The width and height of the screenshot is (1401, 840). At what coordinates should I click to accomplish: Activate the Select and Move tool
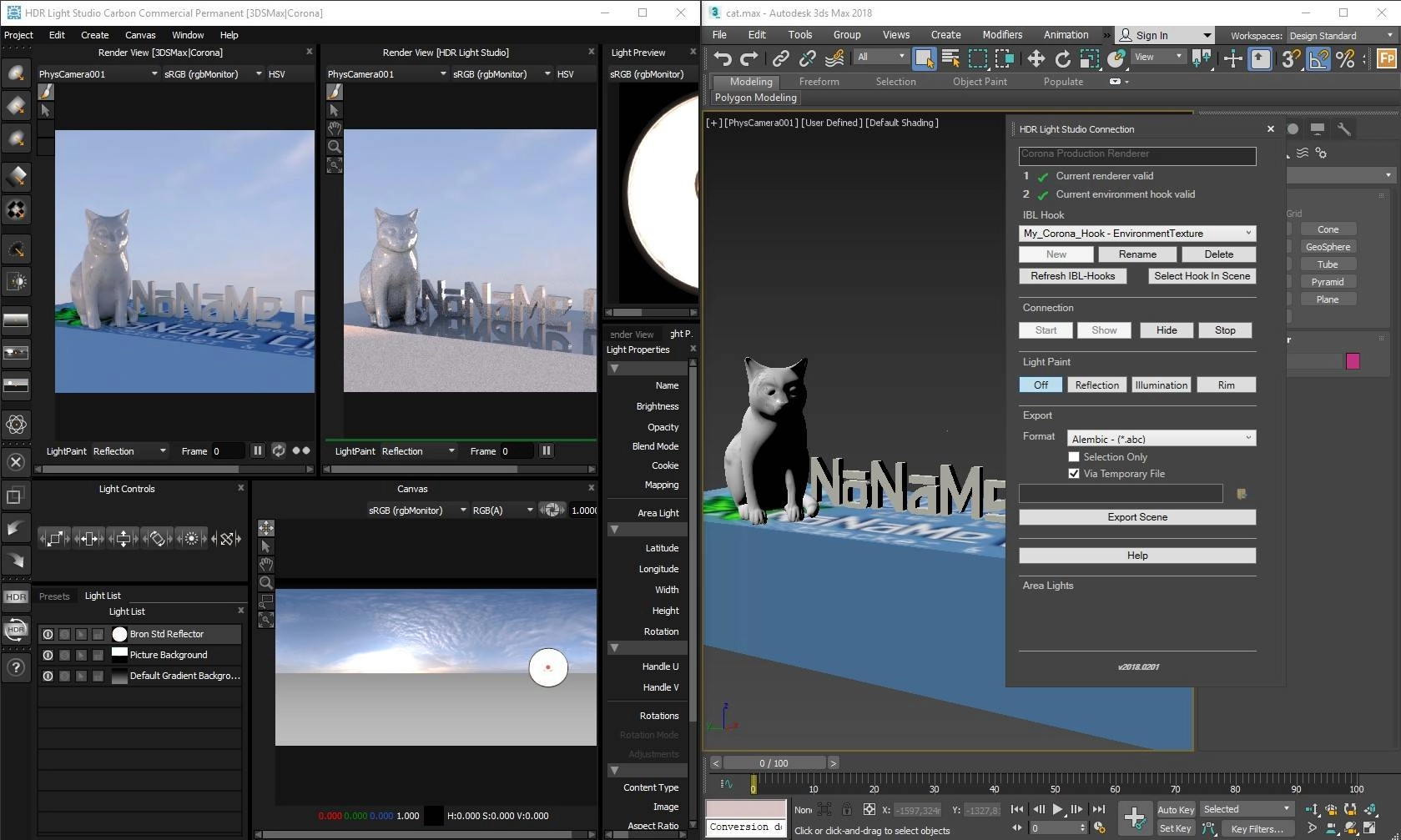click(x=1036, y=58)
